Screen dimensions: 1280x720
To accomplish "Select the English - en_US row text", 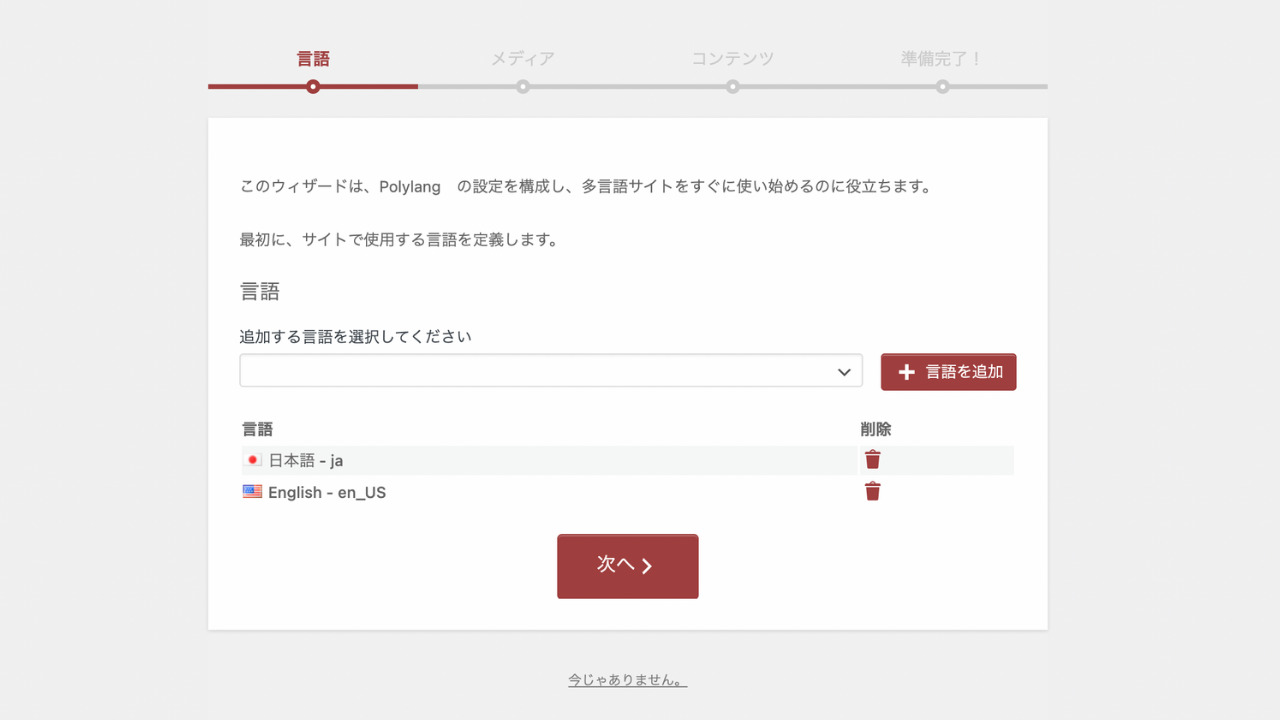I will (x=326, y=493).
